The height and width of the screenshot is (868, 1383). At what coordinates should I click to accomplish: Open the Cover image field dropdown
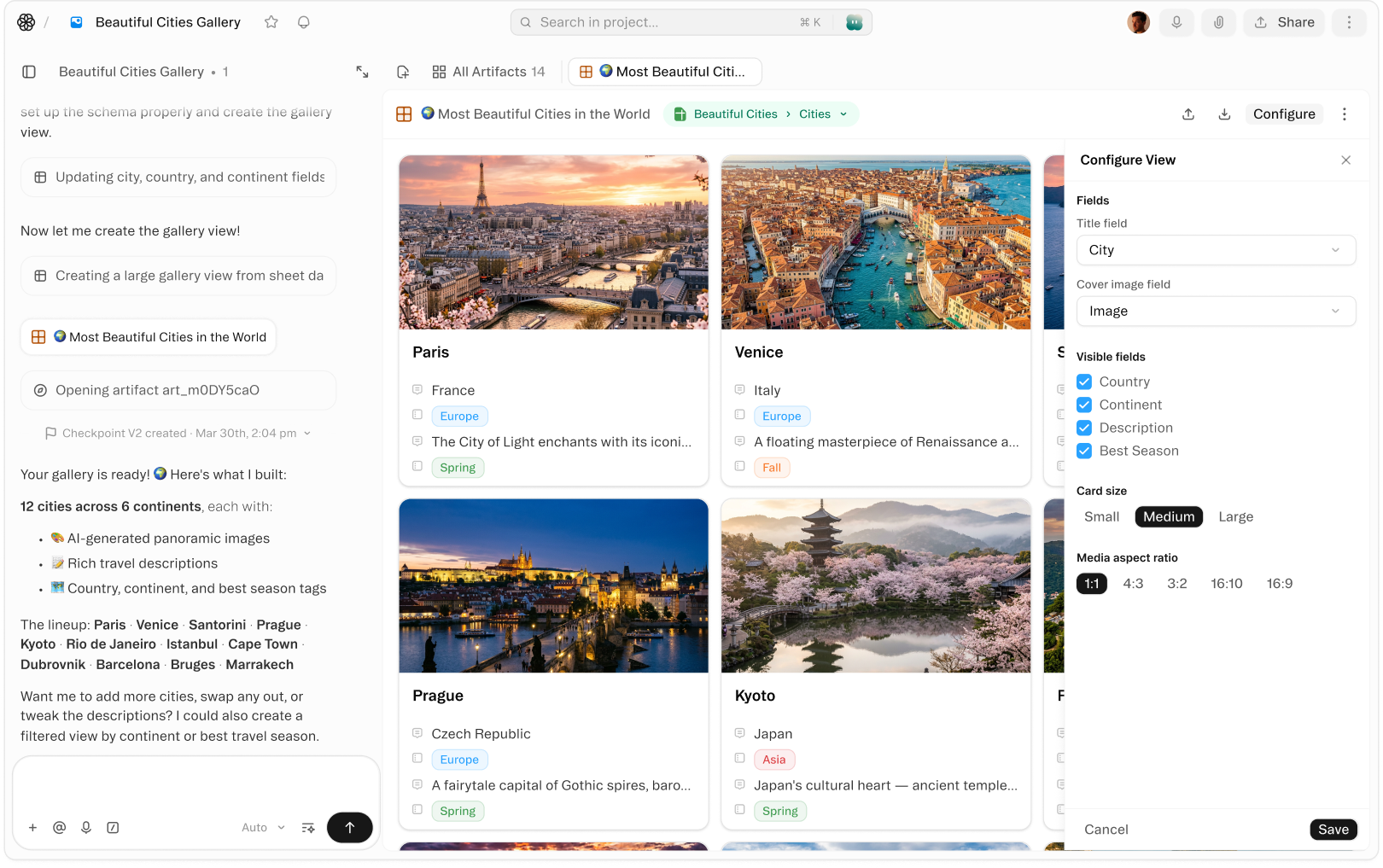[x=1215, y=312]
